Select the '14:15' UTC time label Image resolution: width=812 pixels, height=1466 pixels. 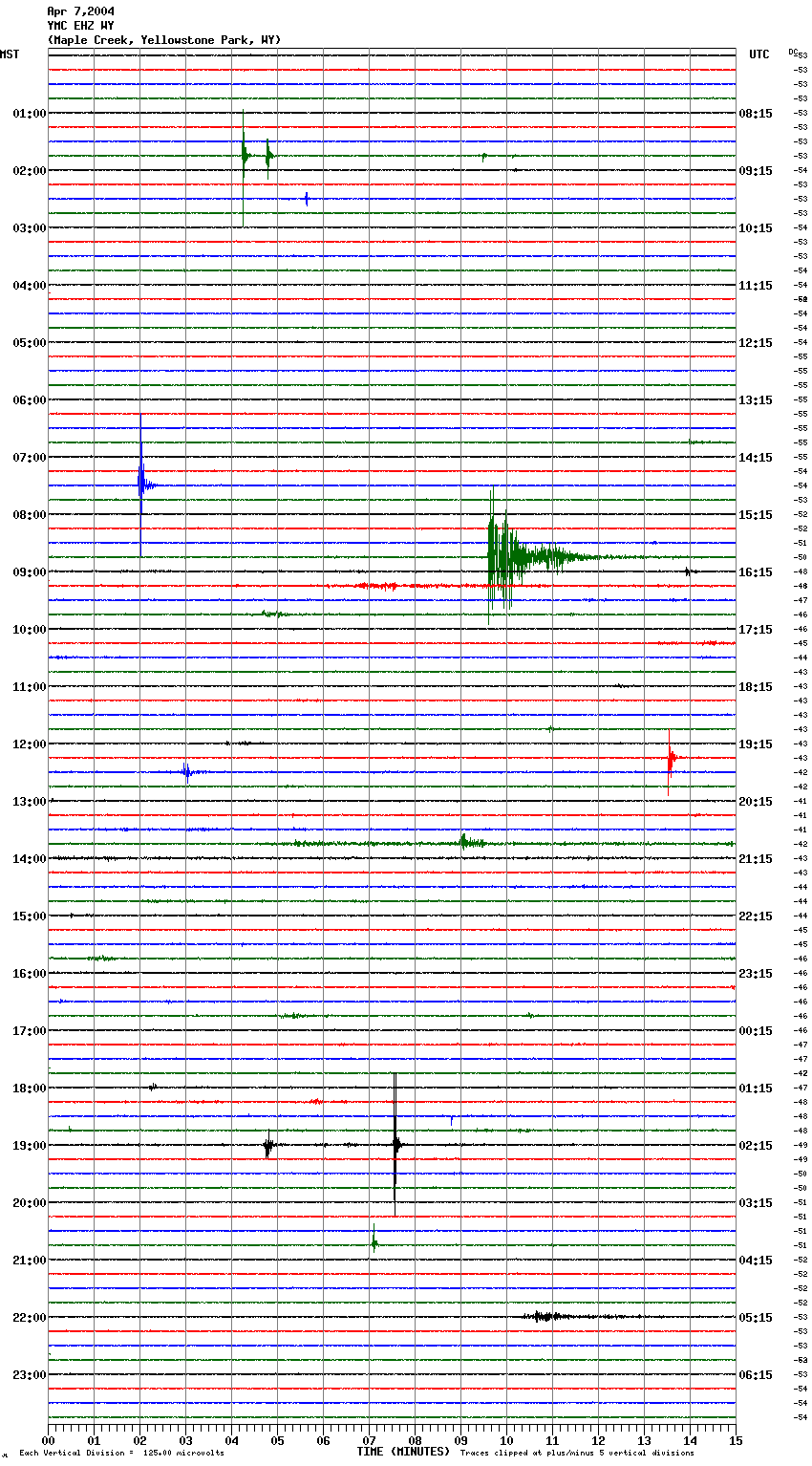(x=756, y=458)
